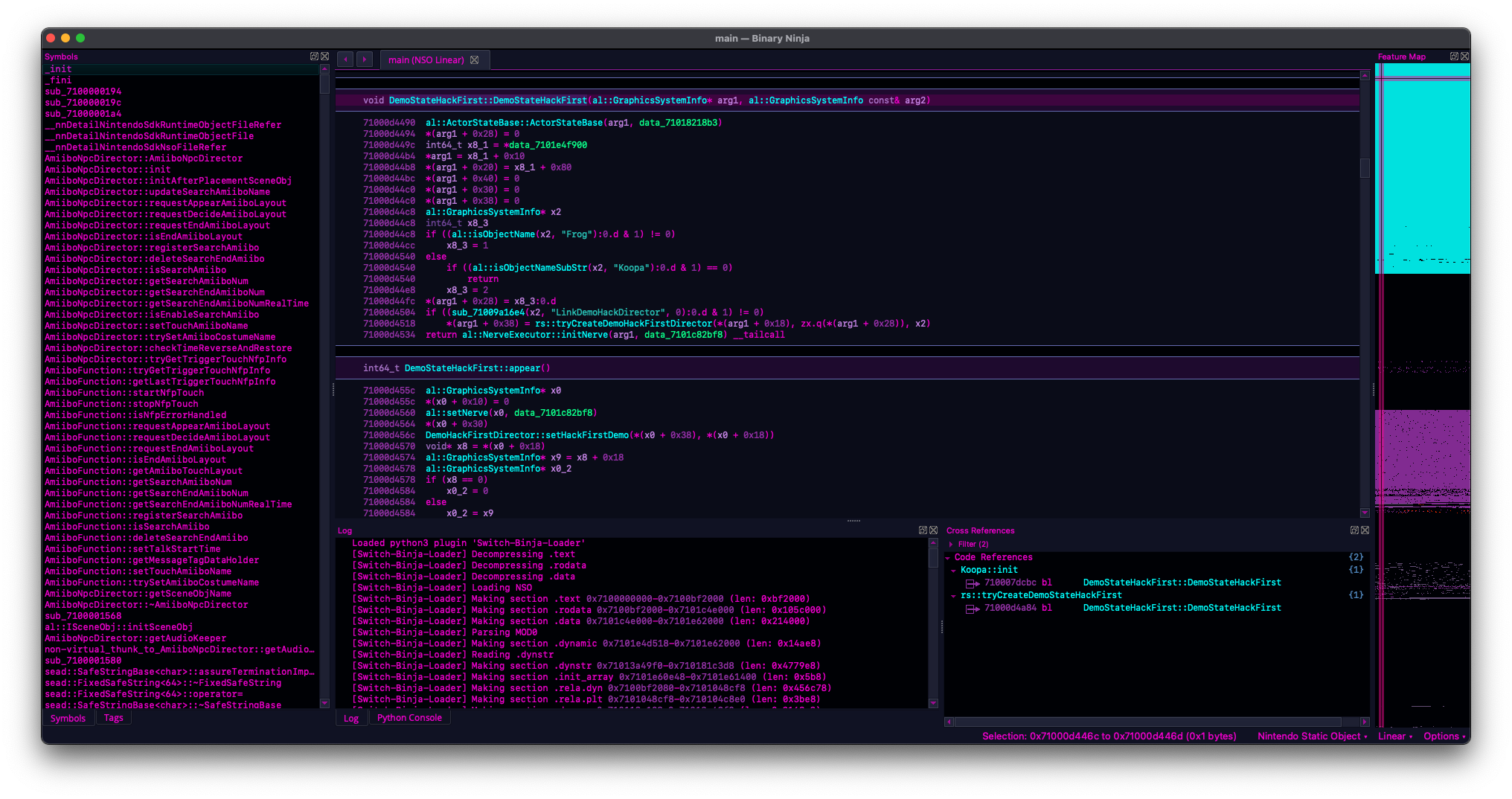Select al::ISceneObj::initSceneObj symbol
The height and width of the screenshot is (799, 1512).
click(181, 627)
